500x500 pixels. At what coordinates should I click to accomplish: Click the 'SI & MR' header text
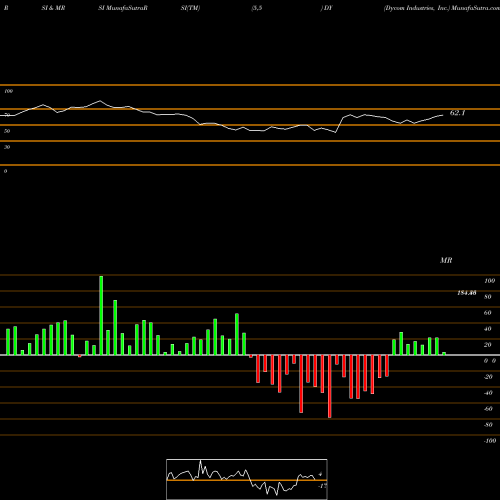point(53,8)
